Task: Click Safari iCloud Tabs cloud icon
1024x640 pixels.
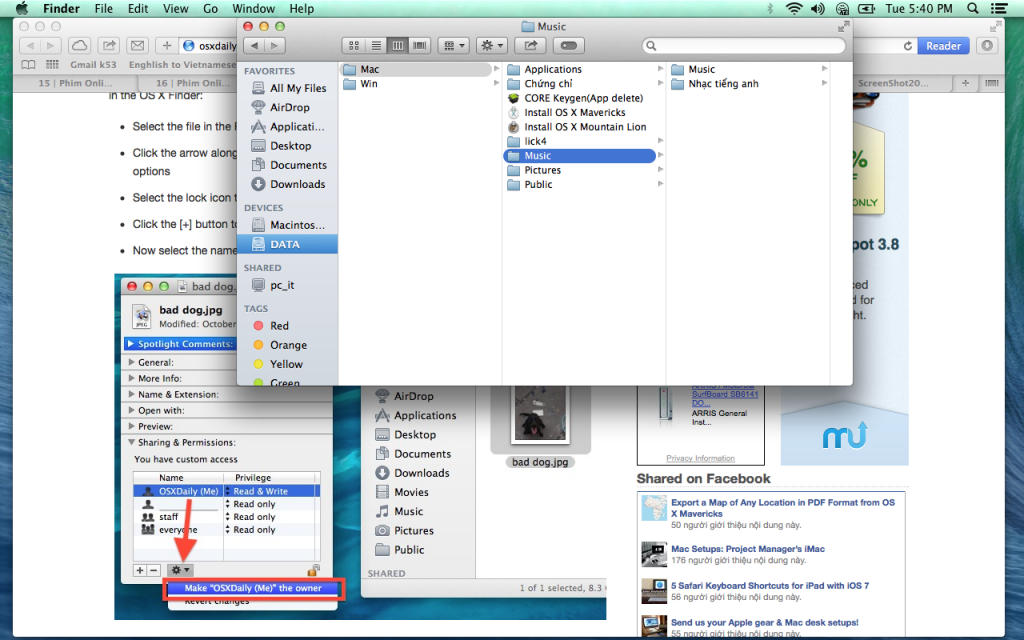Action: (x=80, y=45)
